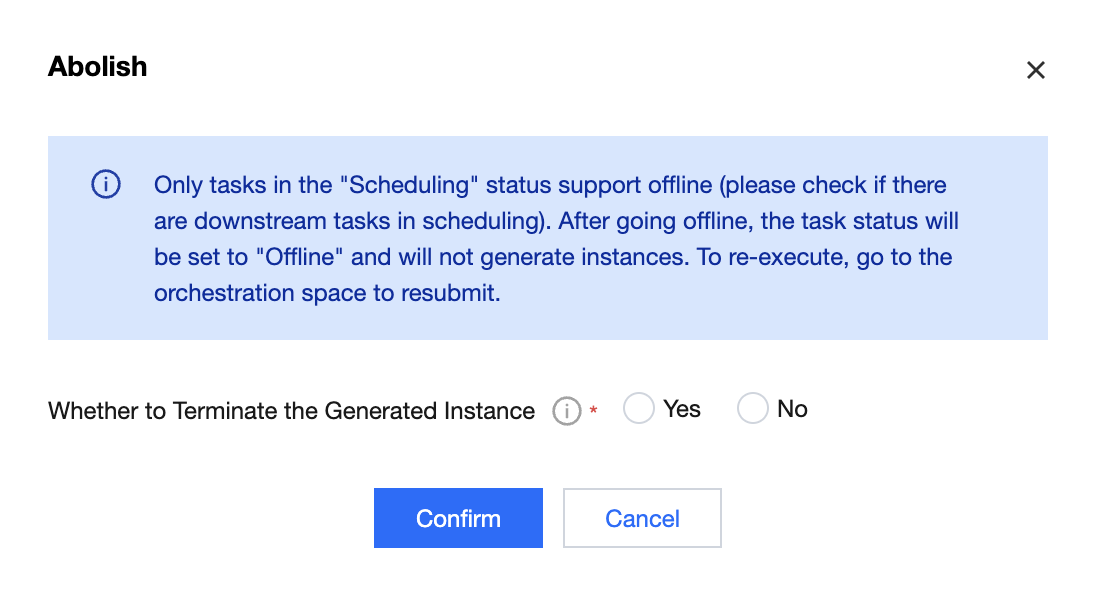
Task: Click the help icon beside Terminate Generated Instance
Action: [567, 410]
